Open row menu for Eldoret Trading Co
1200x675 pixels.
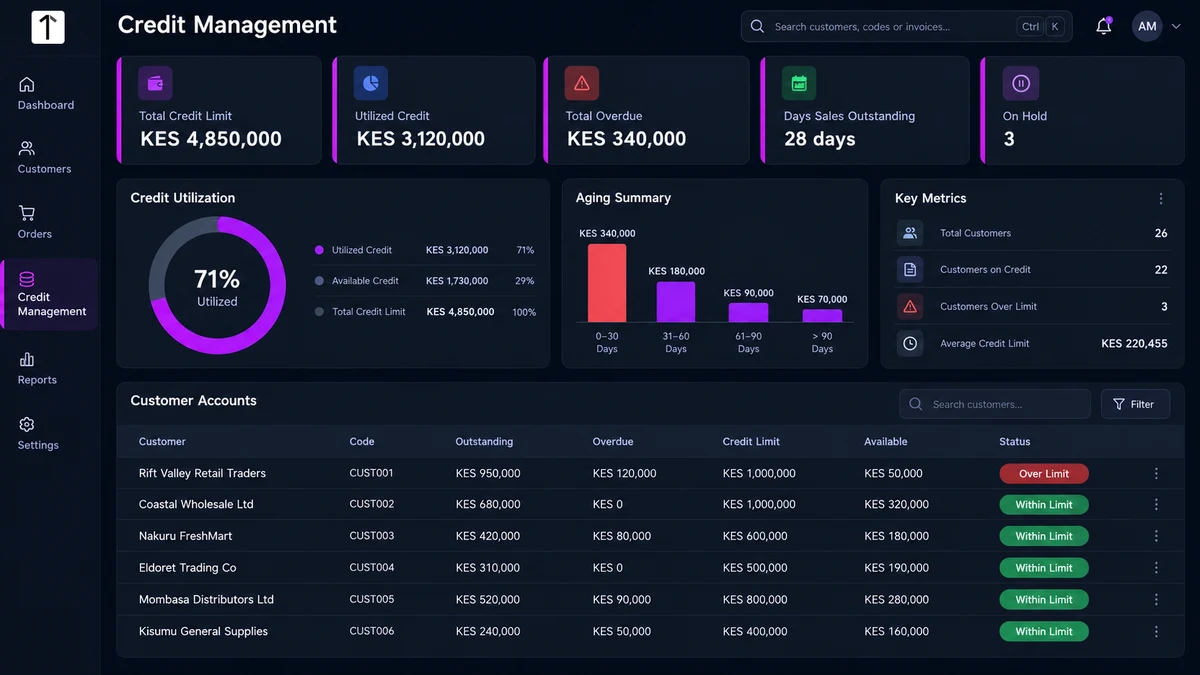pos(1156,568)
